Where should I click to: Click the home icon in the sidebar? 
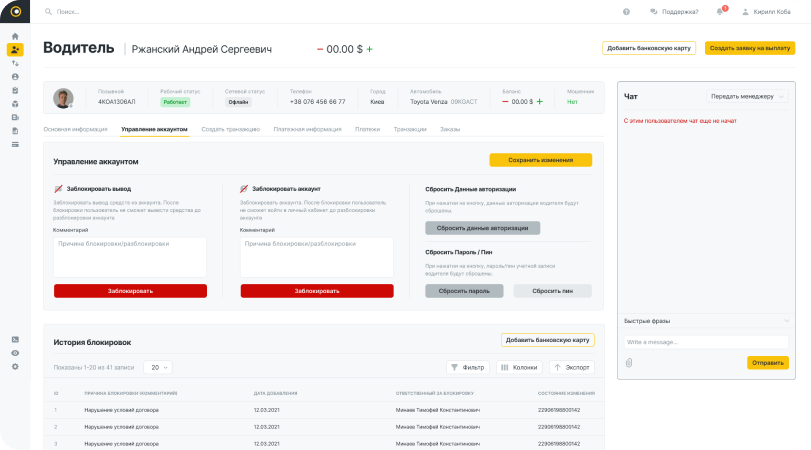pyautogui.click(x=15, y=36)
